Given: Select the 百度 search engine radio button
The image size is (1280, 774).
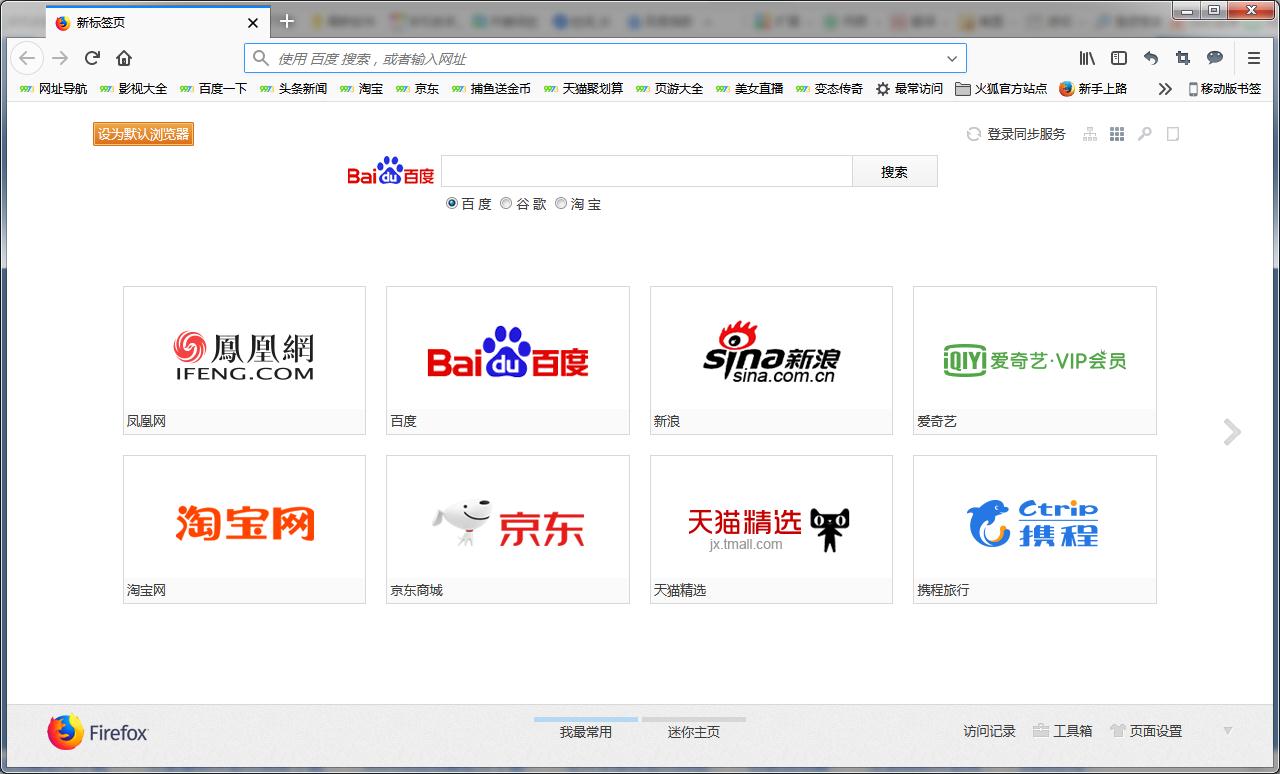Looking at the screenshot, I should point(452,204).
